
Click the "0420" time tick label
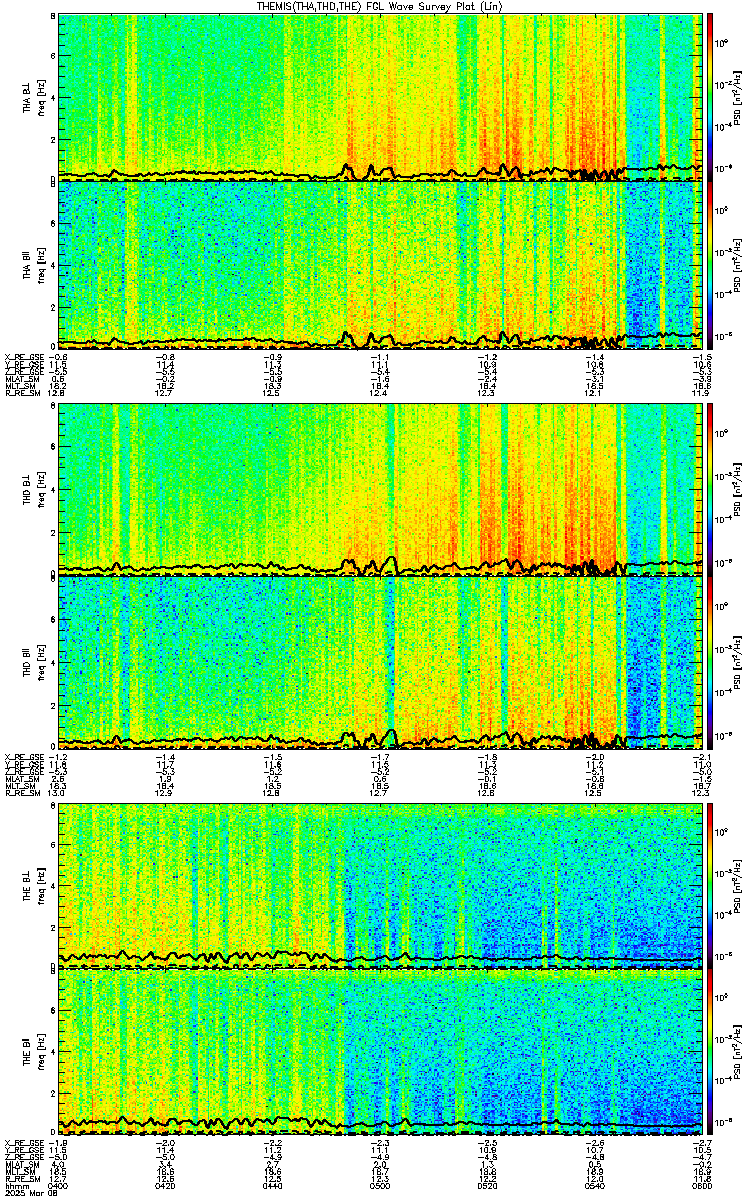[166, 1186]
